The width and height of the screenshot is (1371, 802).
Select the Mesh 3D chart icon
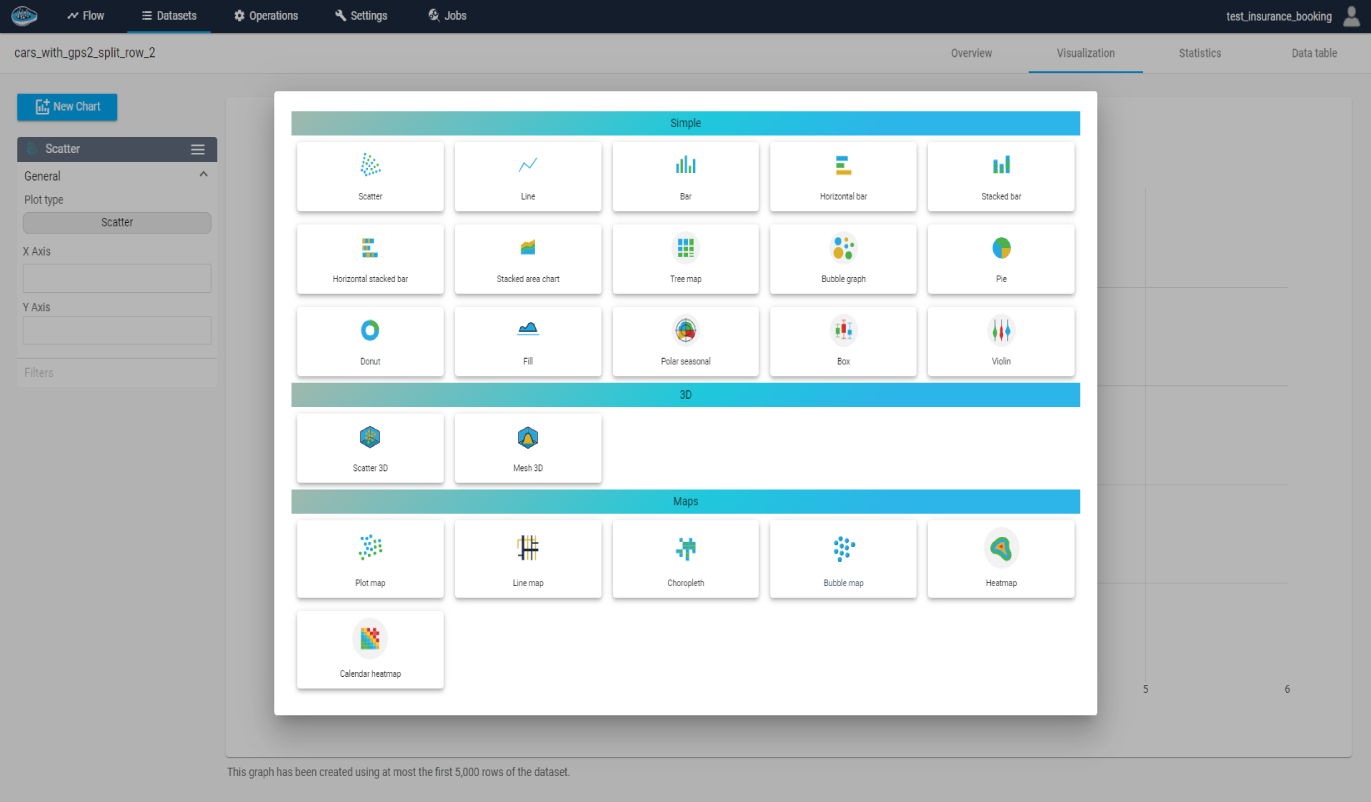click(528, 437)
